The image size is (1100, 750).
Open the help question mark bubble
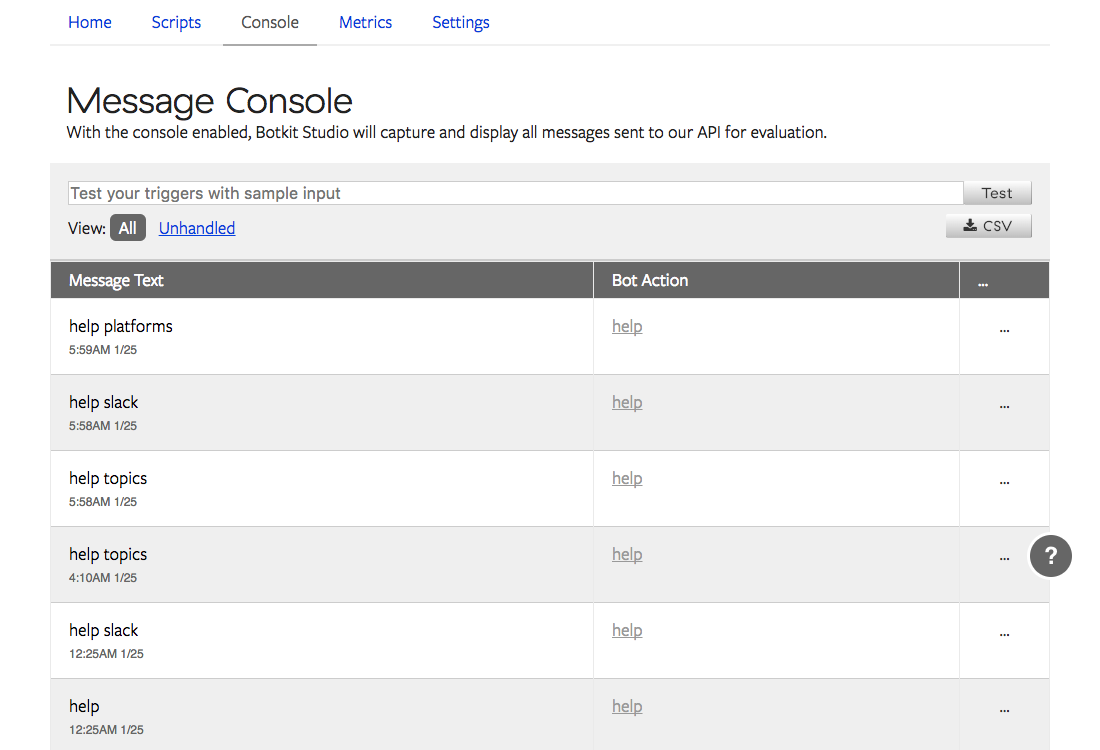(1050, 556)
